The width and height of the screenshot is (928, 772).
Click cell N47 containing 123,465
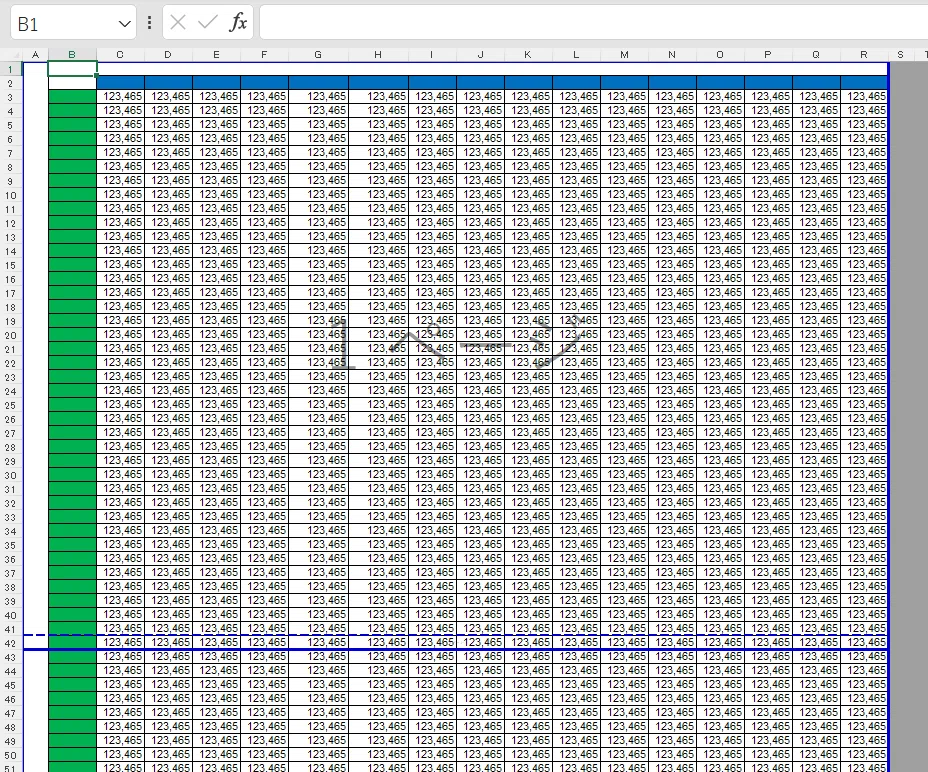[672, 712]
